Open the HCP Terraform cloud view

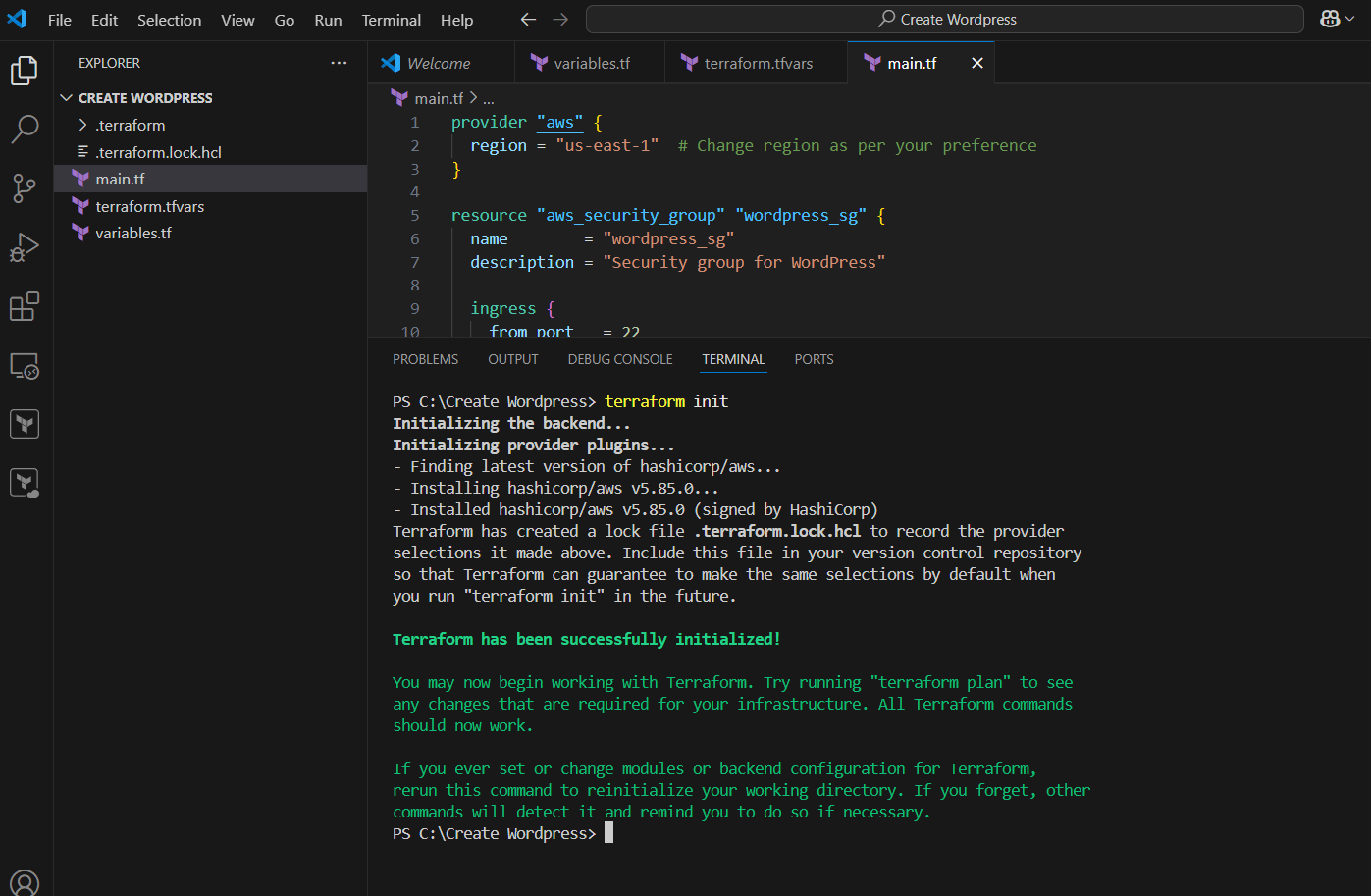click(x=25, y=482)
